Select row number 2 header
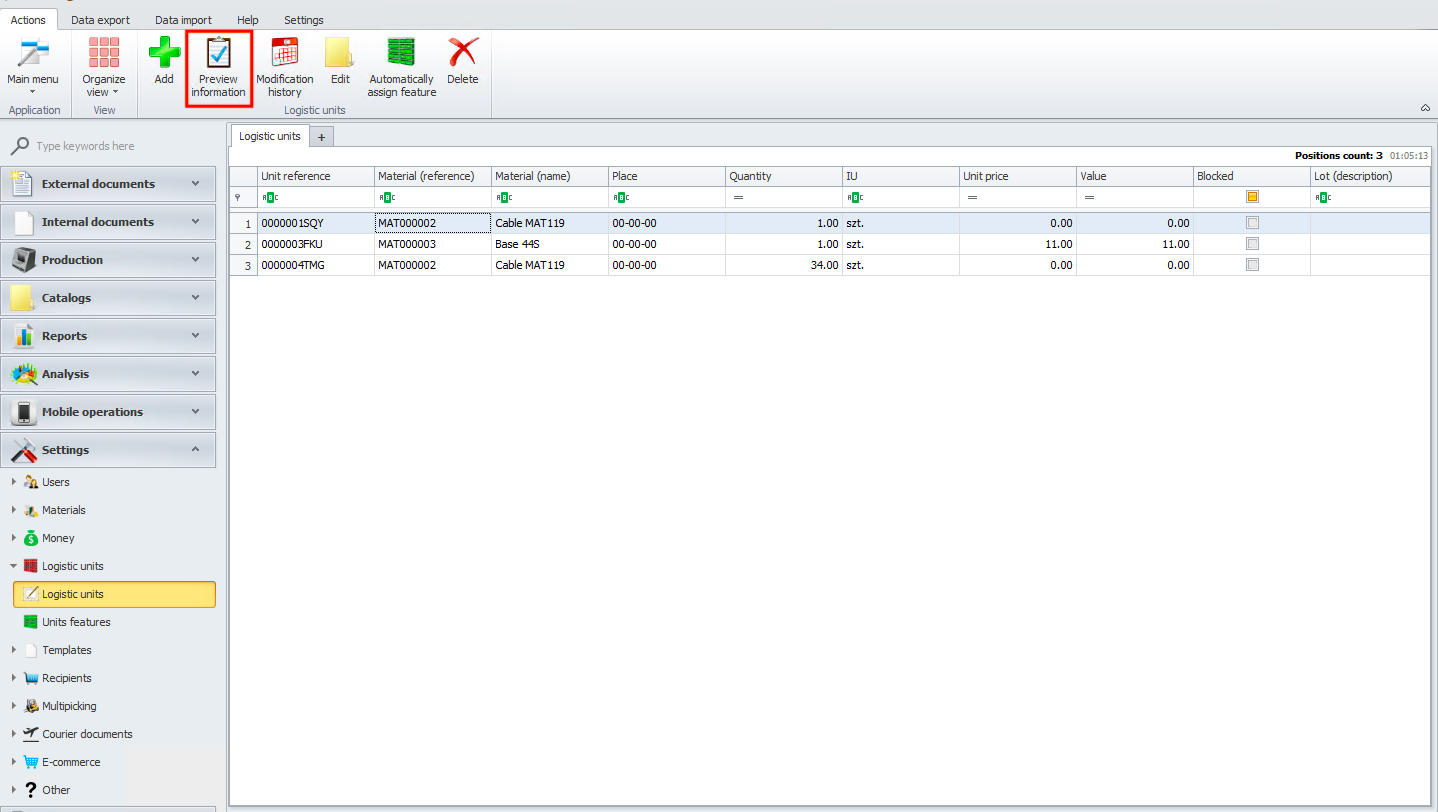Image resolution: width=1438 pixels, height=812 pixels. [x=244, y=244]
